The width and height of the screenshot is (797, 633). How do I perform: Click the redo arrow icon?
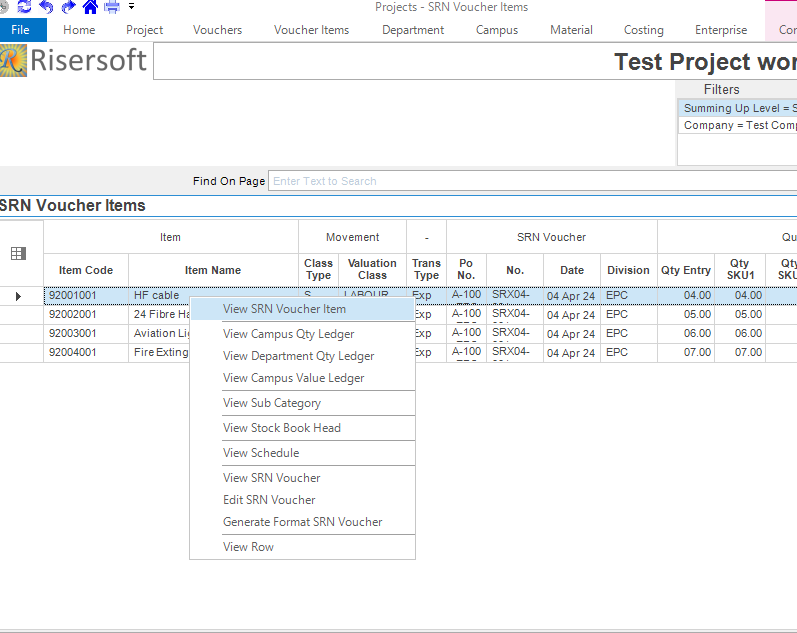tap(68, 7)
